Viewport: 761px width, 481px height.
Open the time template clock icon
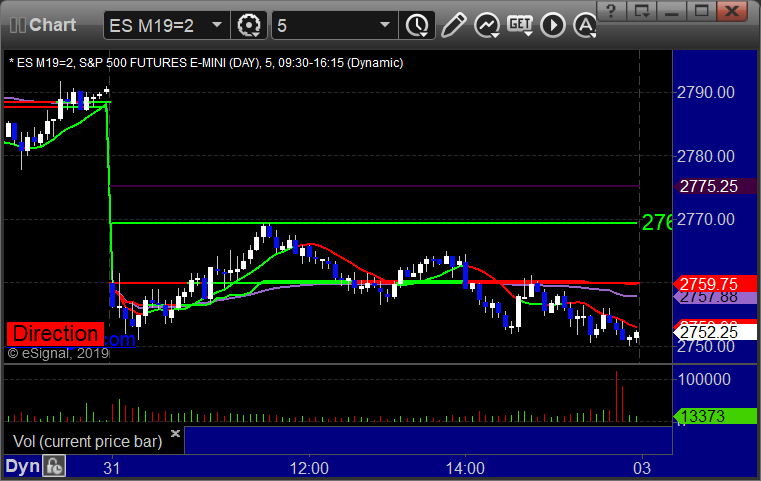coord(417,25)
